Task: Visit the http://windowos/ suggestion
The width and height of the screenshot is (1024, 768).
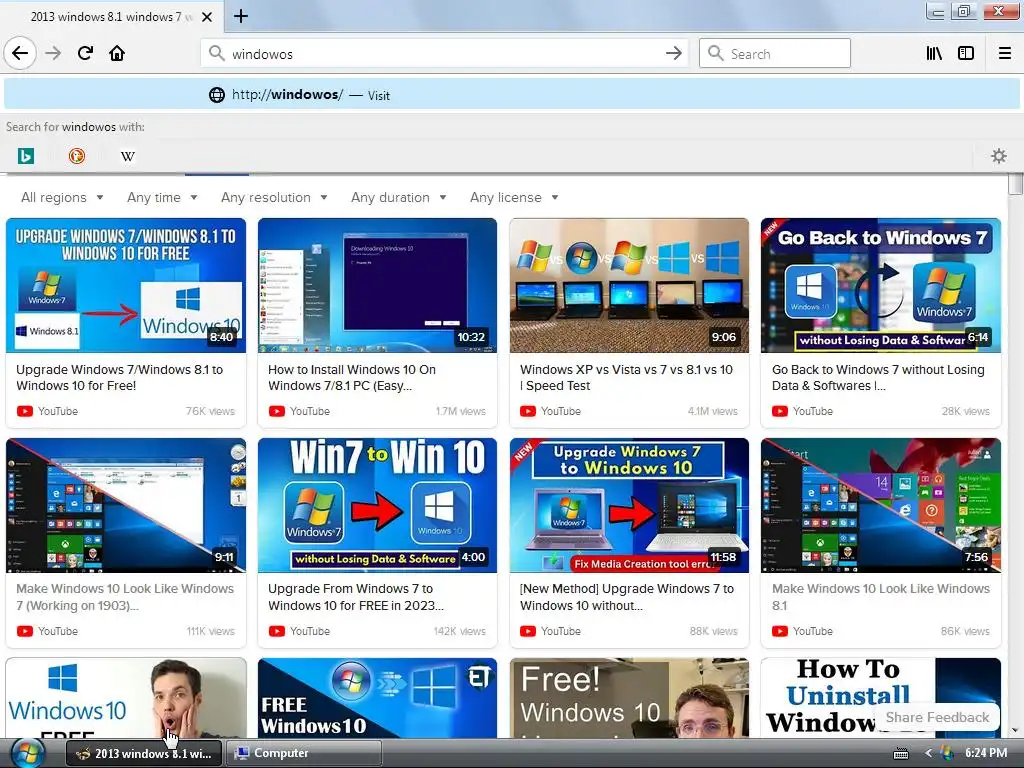Action: point(512,95)
